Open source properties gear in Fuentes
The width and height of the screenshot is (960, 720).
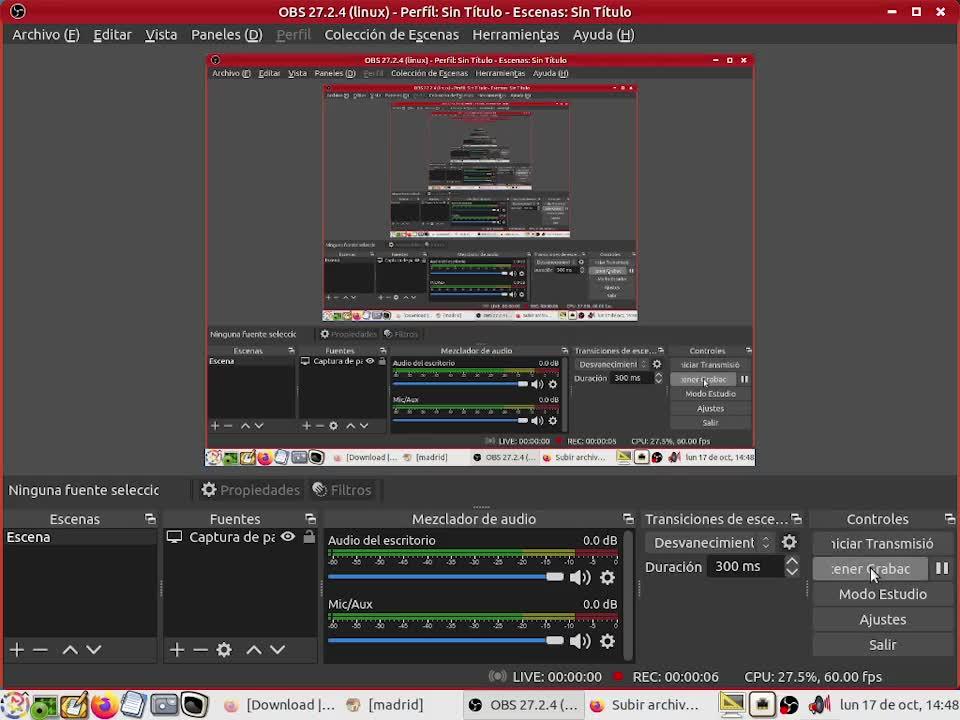click(x=224, y=650)
